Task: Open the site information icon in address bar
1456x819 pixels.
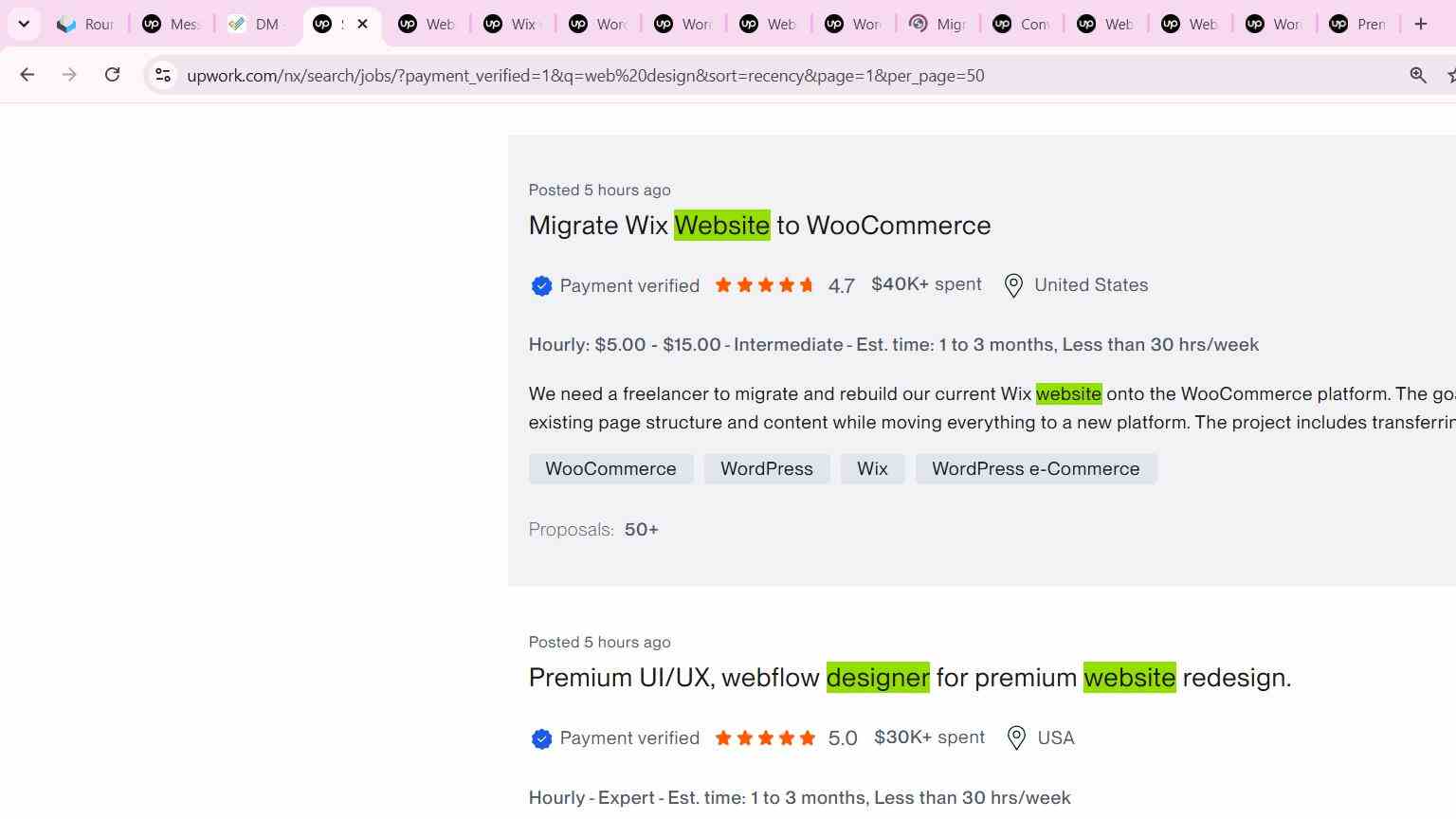Action: point(163,75)
